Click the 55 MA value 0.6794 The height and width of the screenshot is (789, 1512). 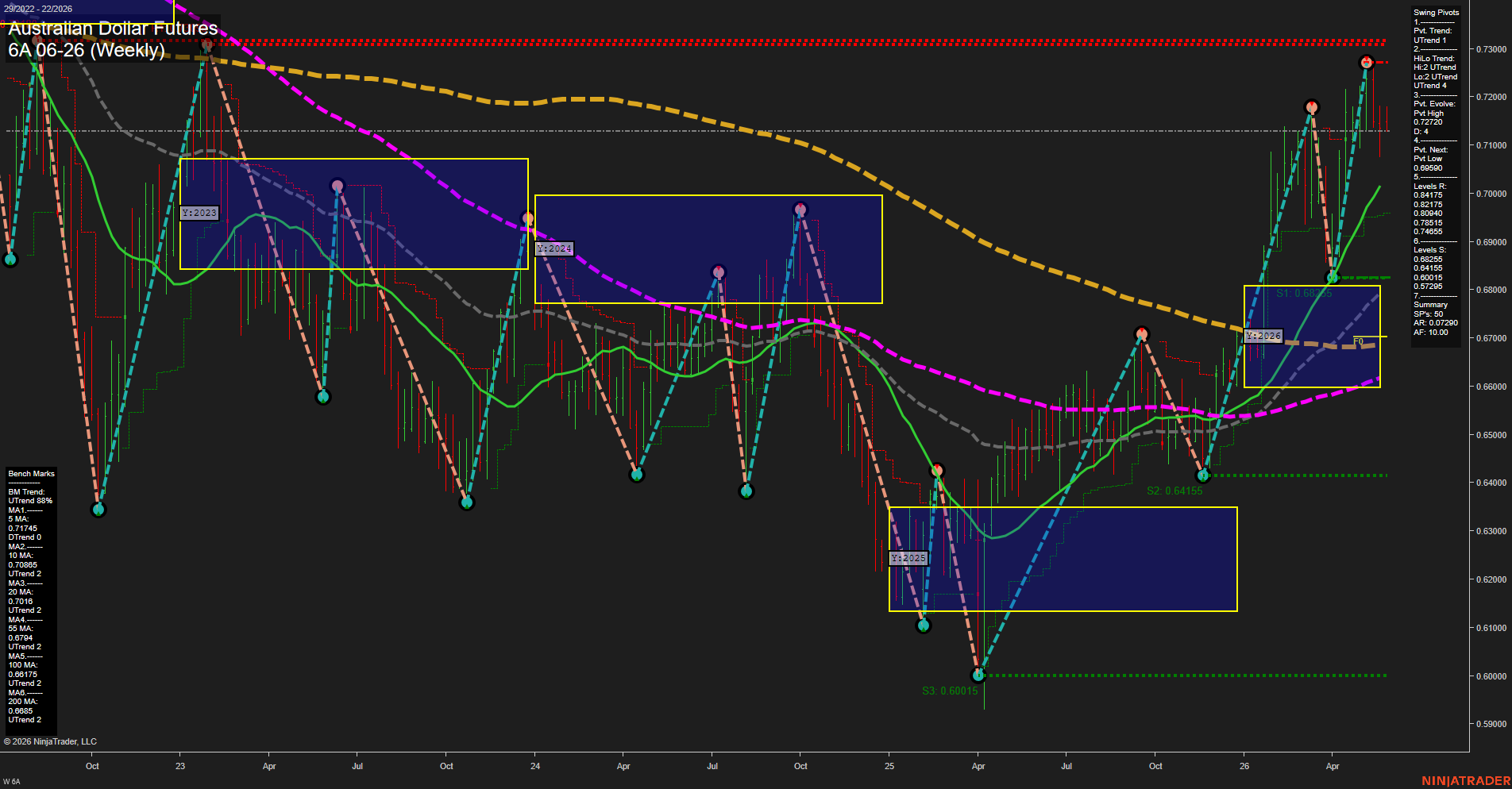click(20, 638)
